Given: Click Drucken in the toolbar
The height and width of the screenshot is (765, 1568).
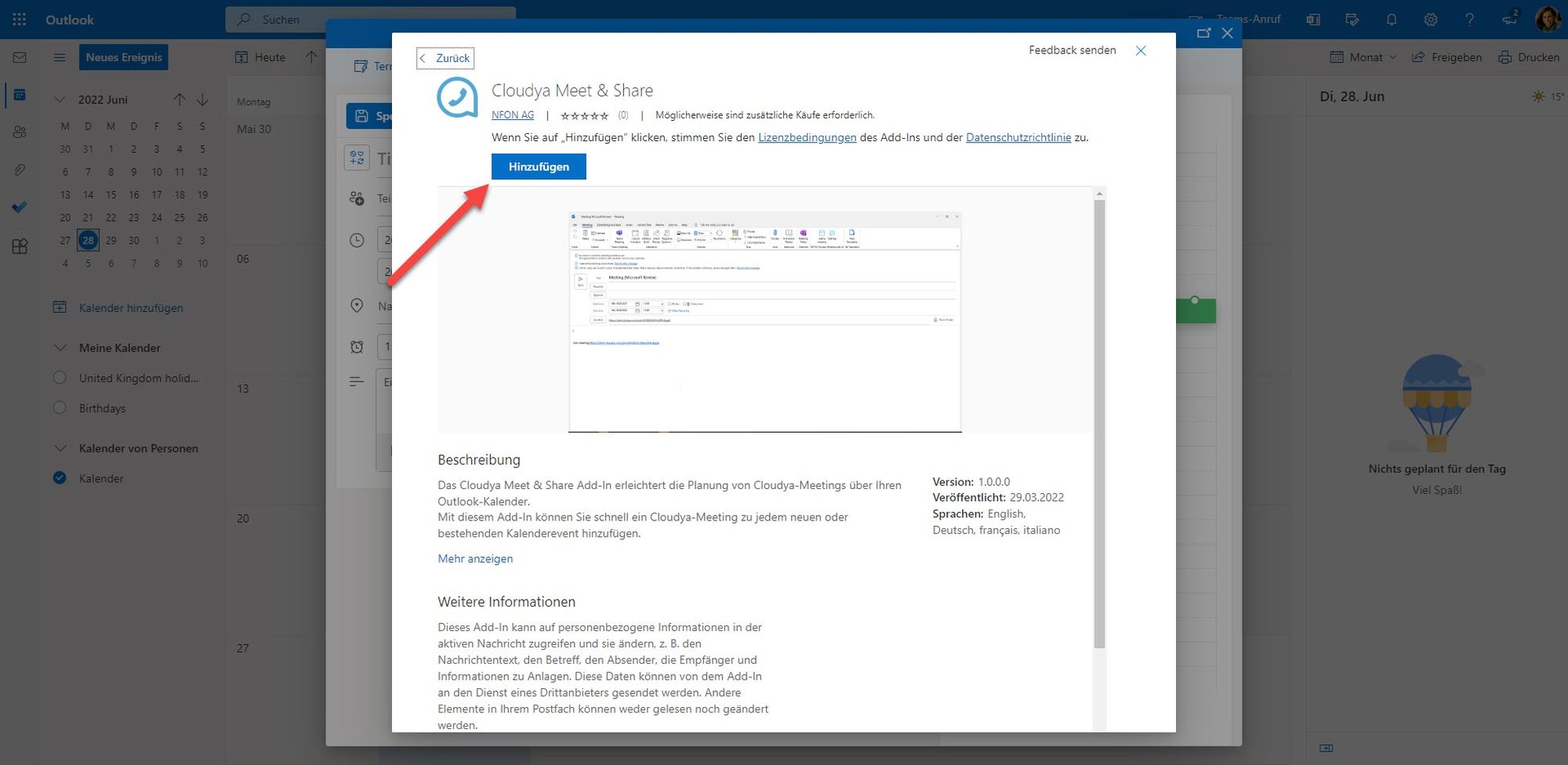Looking at the screenshot, I should coord(1529,57).
